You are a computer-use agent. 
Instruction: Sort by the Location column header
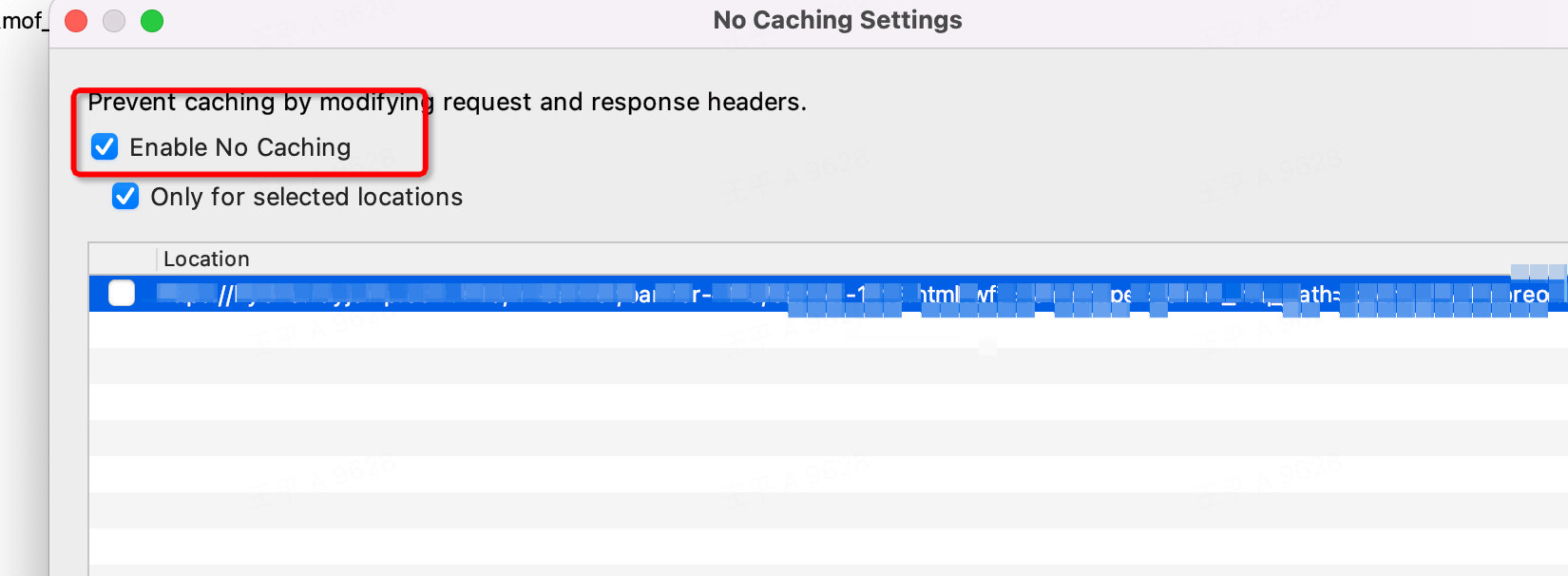tap(206, 259)
